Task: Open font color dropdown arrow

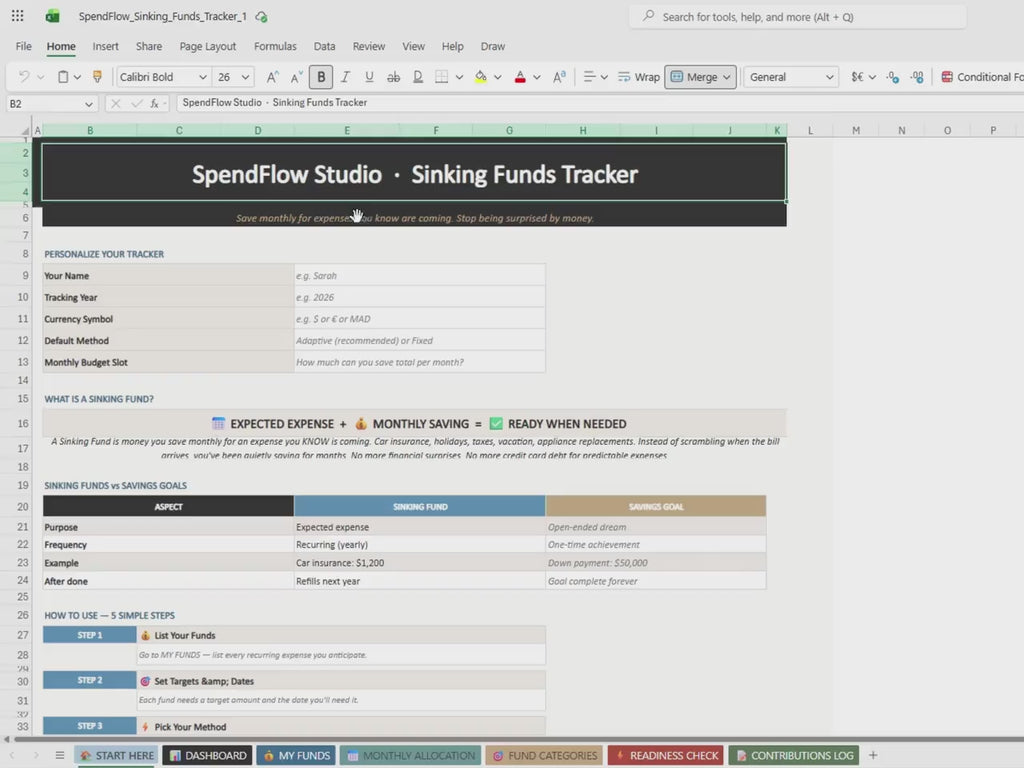Action: click(x=536, y=77)
